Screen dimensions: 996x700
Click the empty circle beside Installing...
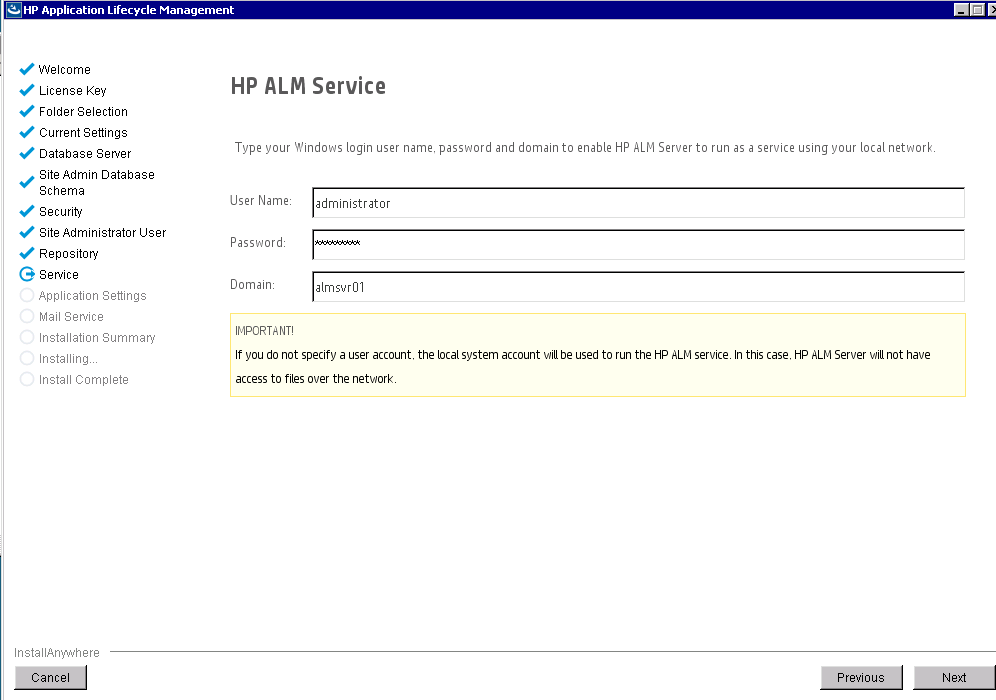(x=27, y=358)
